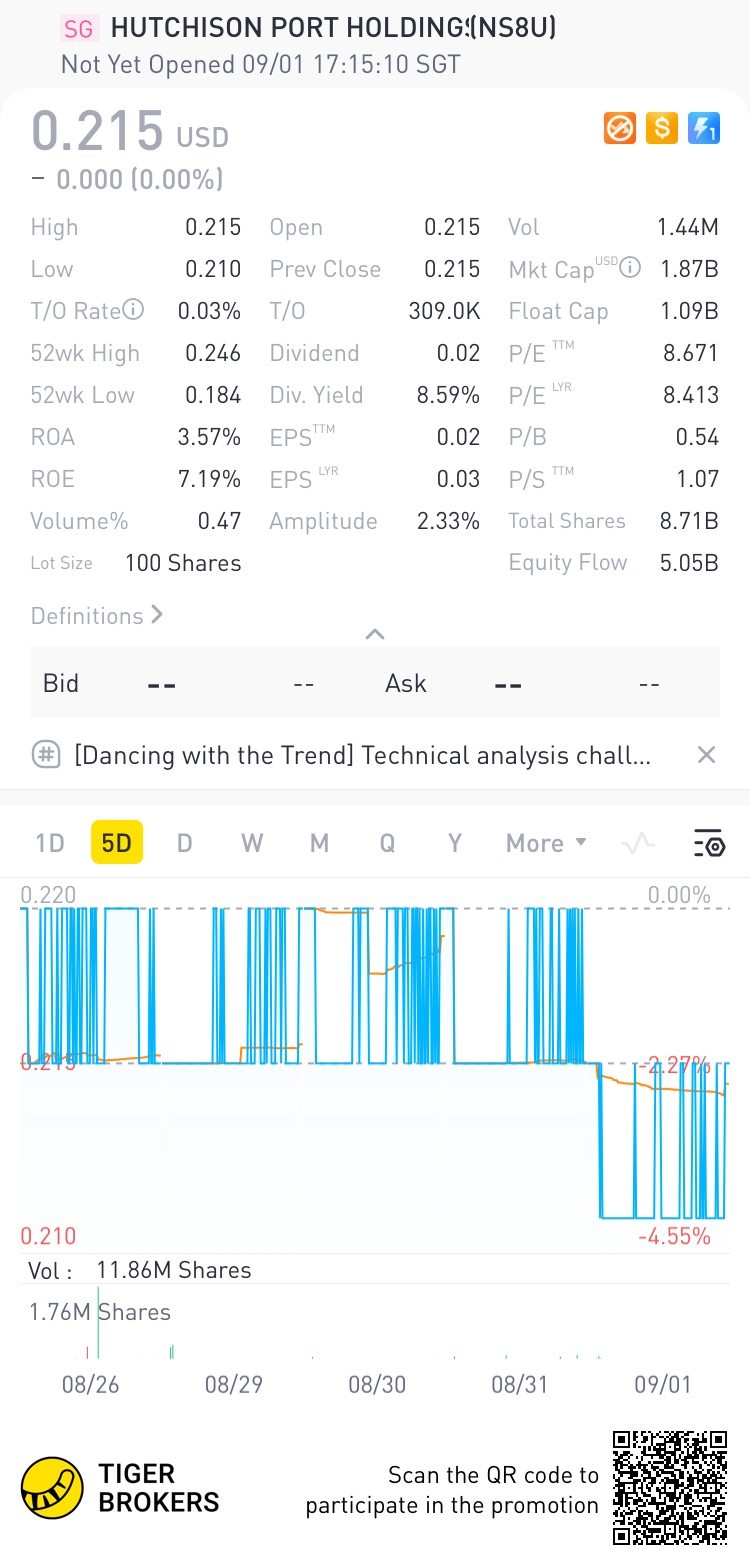Tap the yellow dollar sign badge
This screenshot has width=750, height=1568.
pos(662,128)
